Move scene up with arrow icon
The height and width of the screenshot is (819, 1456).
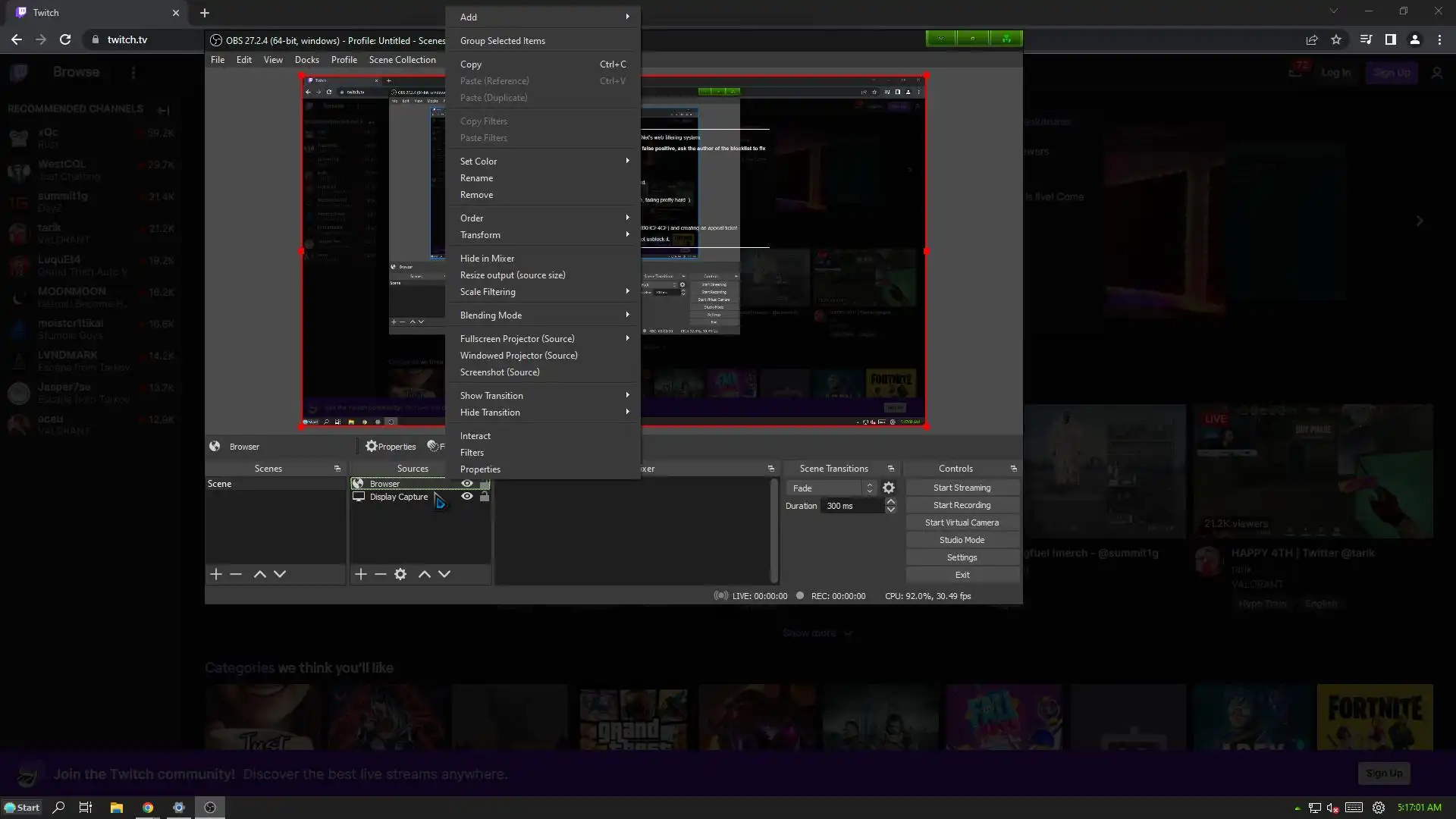(259, 575)
